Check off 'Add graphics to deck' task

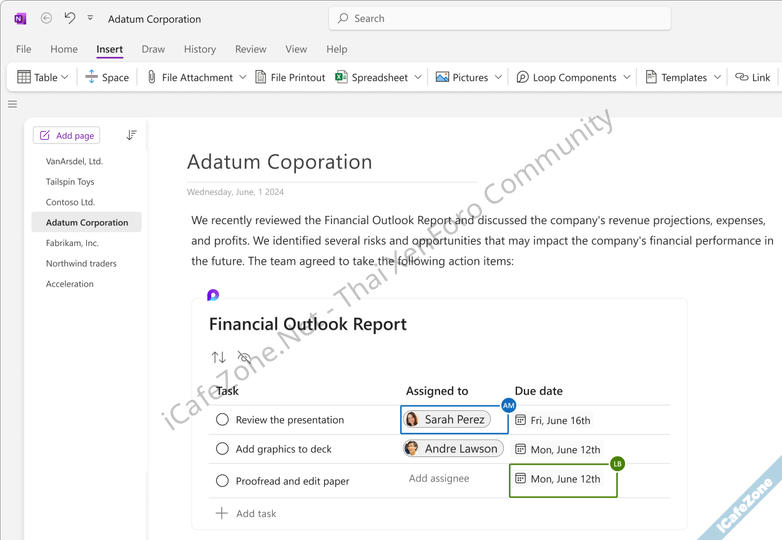click(x=222, y=449)
